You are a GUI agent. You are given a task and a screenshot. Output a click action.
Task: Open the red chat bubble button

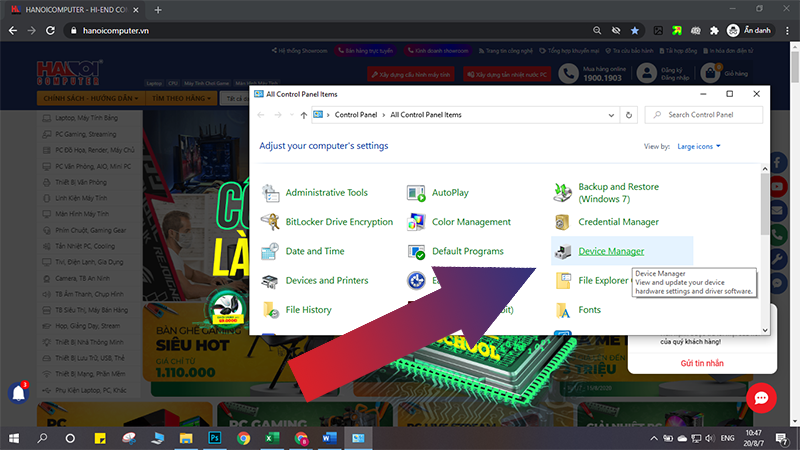pyautogui.click(x=761, y=398)
